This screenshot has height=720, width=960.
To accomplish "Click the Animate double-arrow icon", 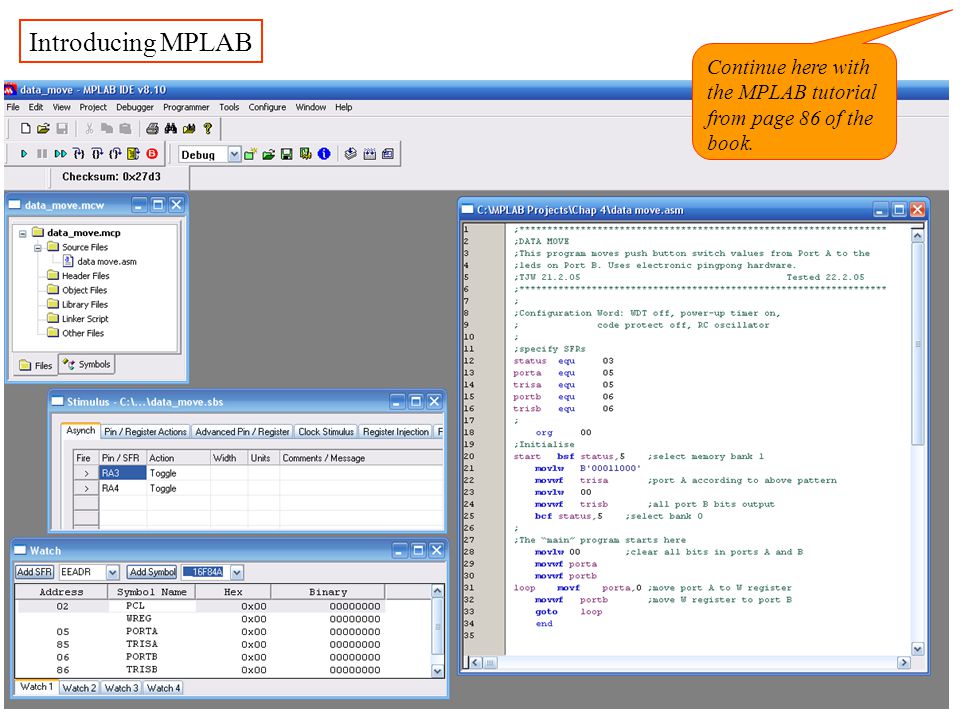I will click(60, 154).
